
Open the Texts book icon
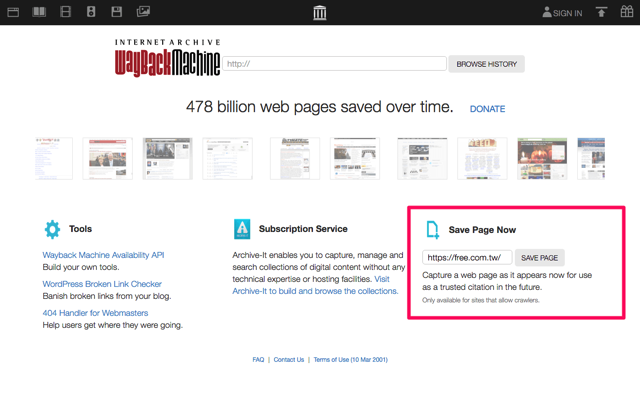39,12
